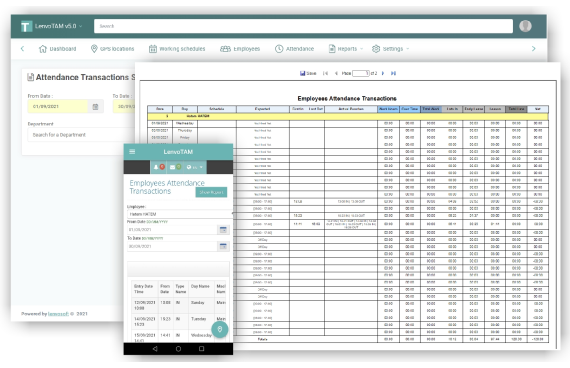Open Working schedules menu item
The width and height of the screenshot is (570, 368).
tap(177, 49)
